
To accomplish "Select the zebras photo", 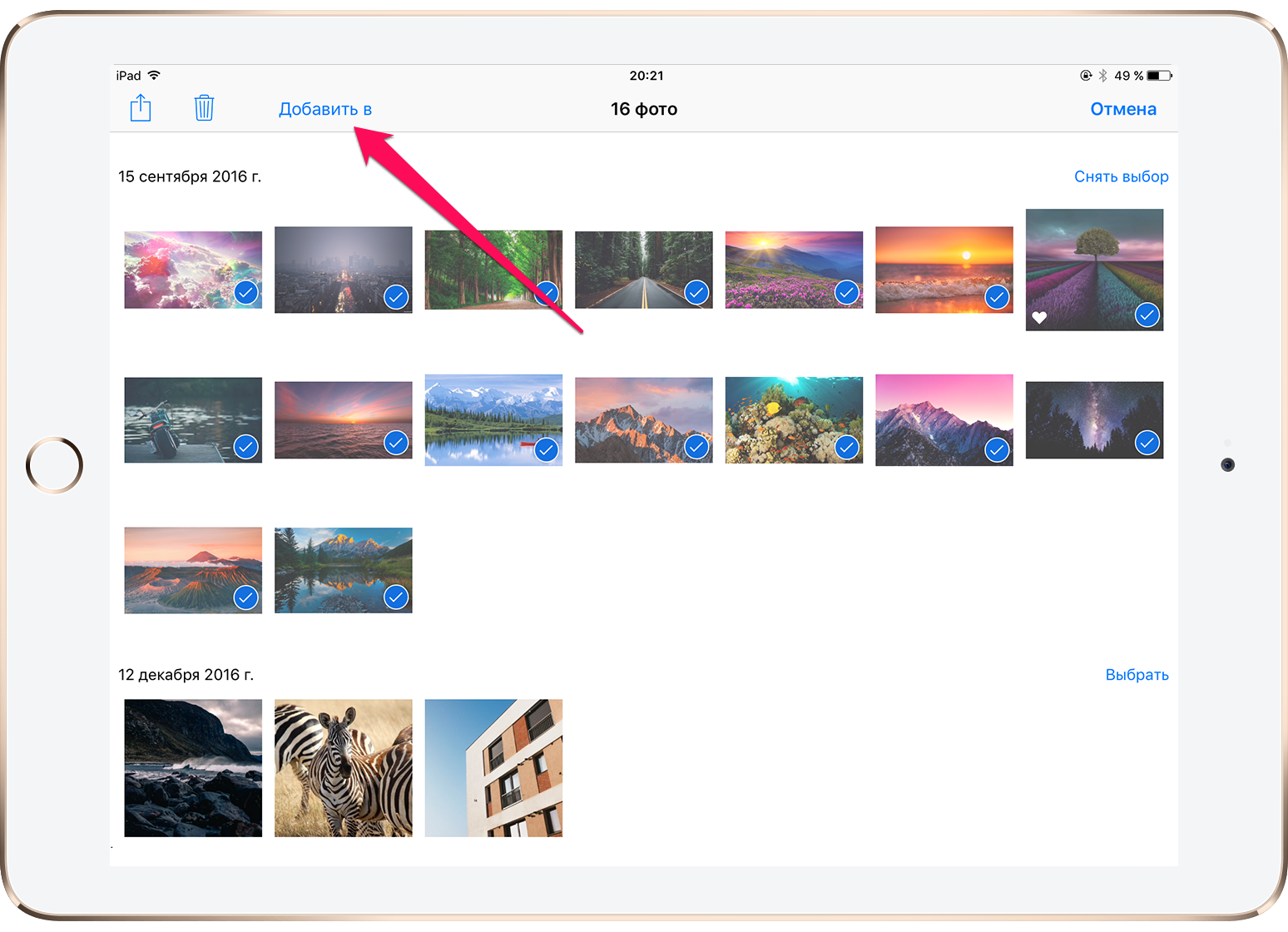I will coord(344,768).
